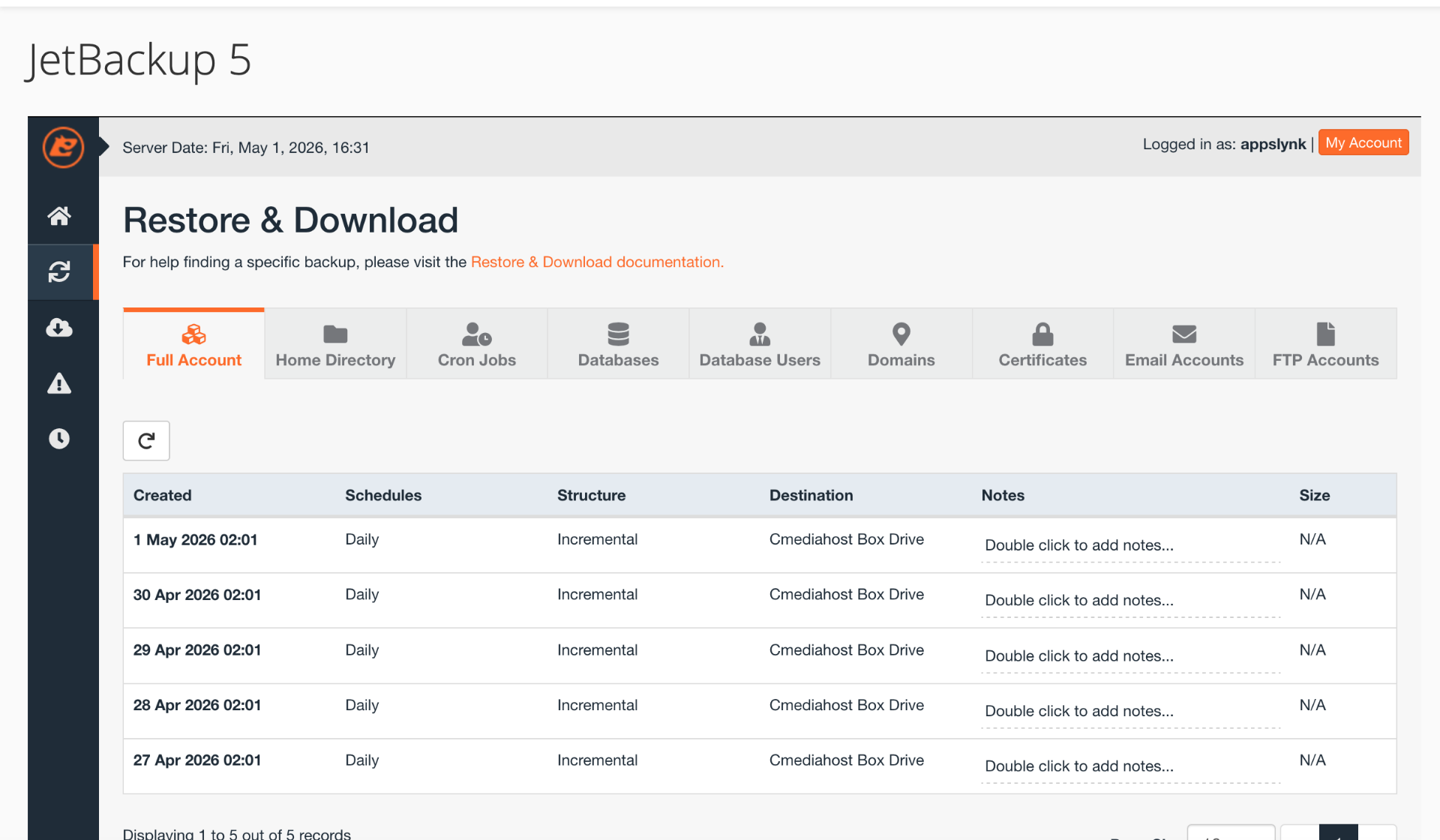Switch to the Databases tab
This screenshot has height=840, width=1440.
(x=619, y=344)
